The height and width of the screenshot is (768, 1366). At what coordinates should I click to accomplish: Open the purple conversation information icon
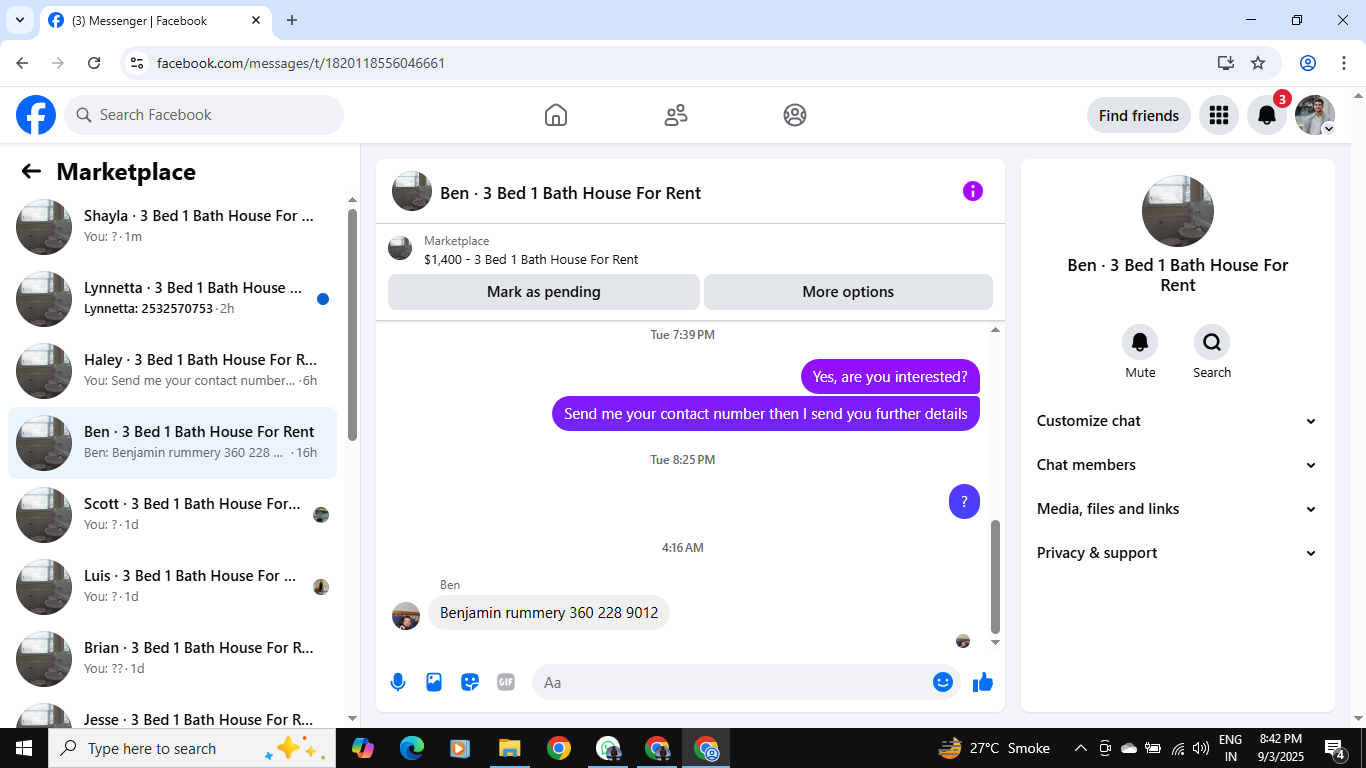coord(973,191)
